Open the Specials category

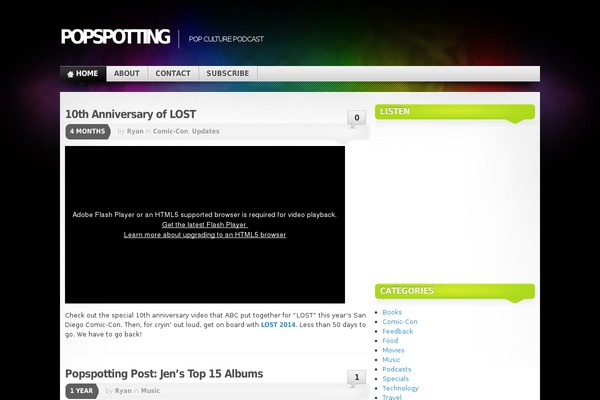[x=395, y=379]
